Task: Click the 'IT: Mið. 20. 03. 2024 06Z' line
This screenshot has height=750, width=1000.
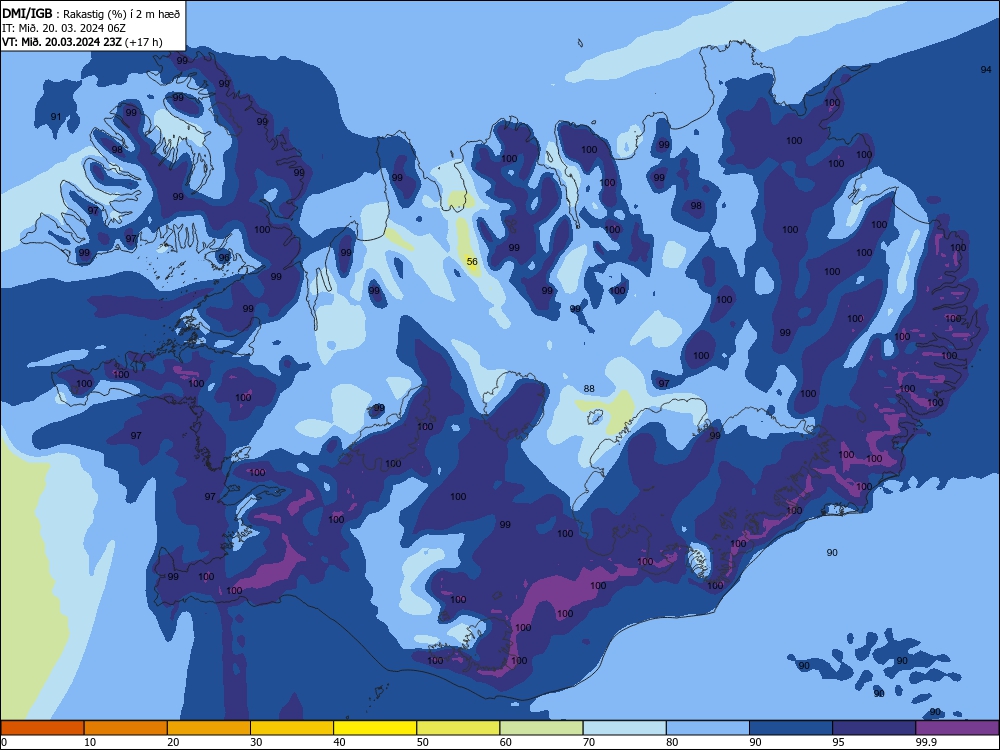Action: [x=64, y=28]
